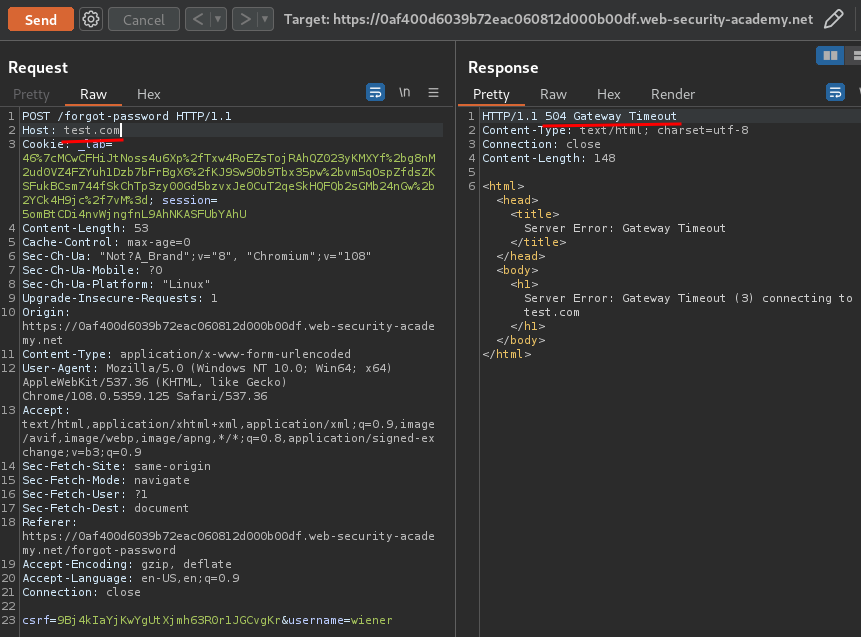Screen dimensions: 861x637
Task: Open the Request Hex tab
Action: (x=148, y=94)
